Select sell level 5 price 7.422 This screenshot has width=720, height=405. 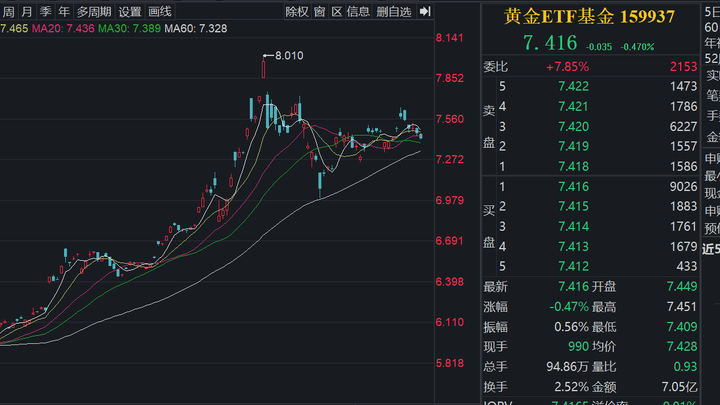[574, 86]
